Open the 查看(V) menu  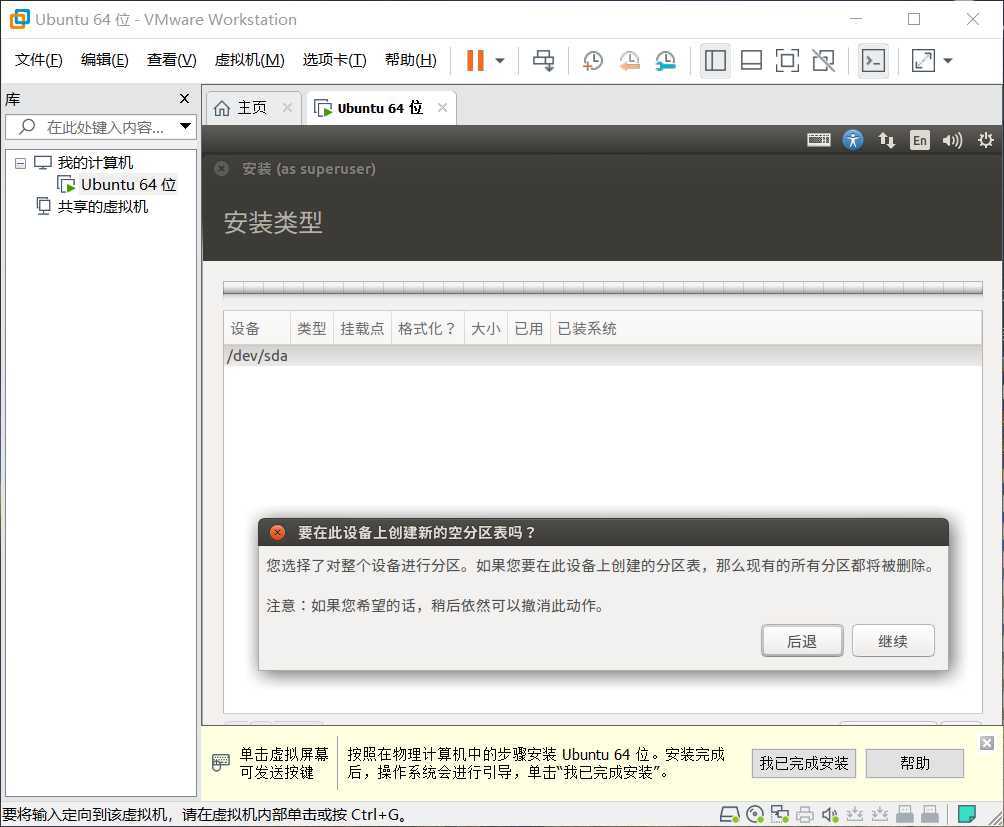point(172,60)
